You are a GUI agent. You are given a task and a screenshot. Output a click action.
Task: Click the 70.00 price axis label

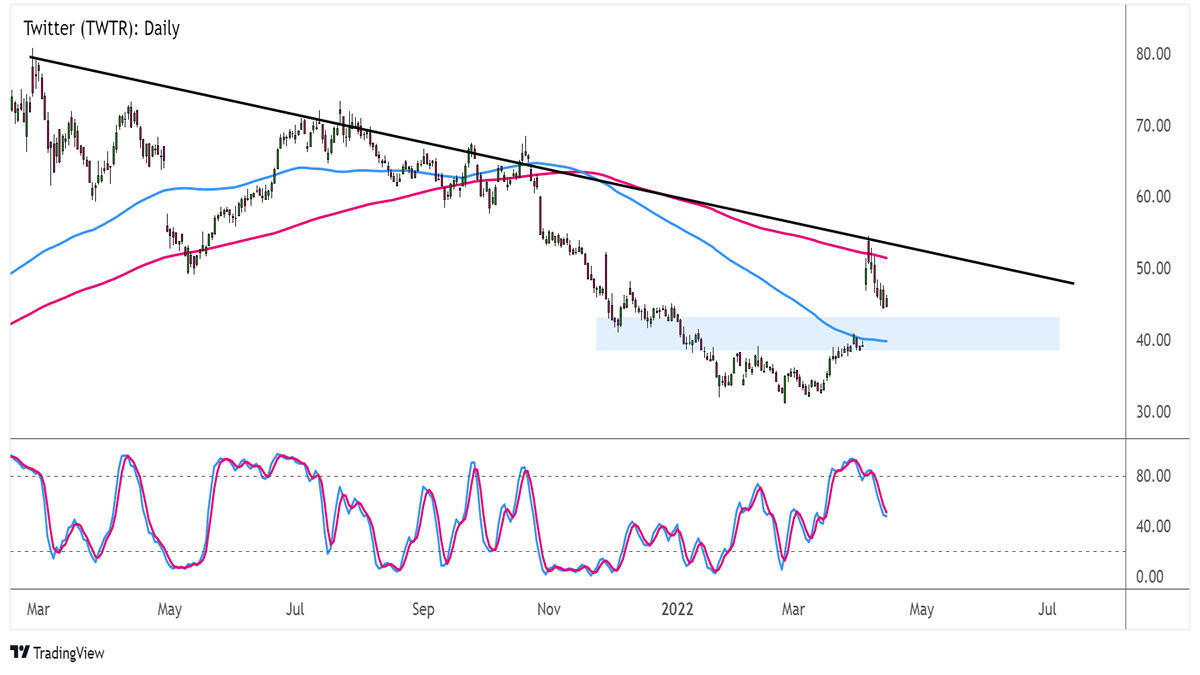(1155, 126)
